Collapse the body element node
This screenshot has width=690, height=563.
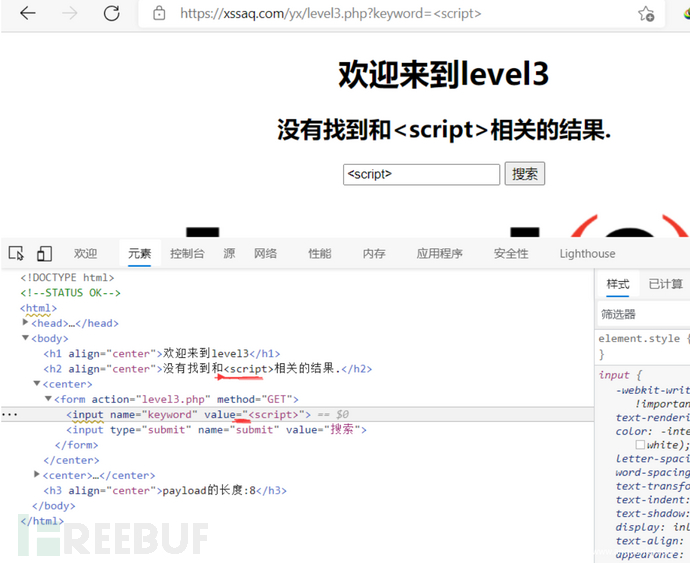click(26, 338)
